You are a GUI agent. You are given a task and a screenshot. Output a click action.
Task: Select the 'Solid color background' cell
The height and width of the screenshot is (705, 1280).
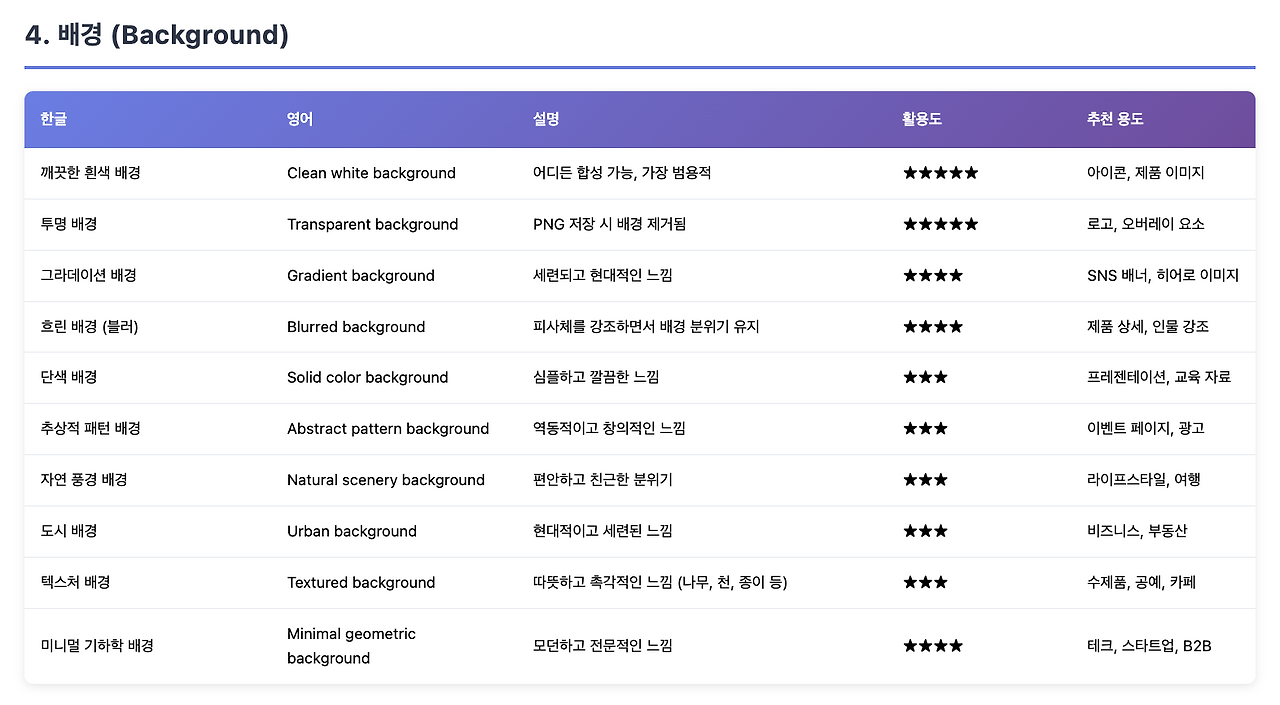pos(367,377)
